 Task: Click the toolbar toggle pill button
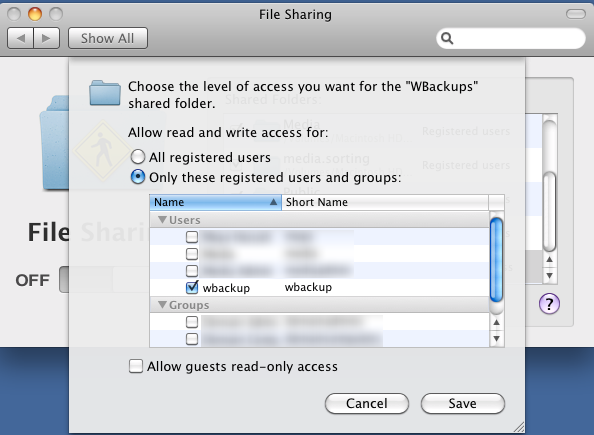point(575,14)
